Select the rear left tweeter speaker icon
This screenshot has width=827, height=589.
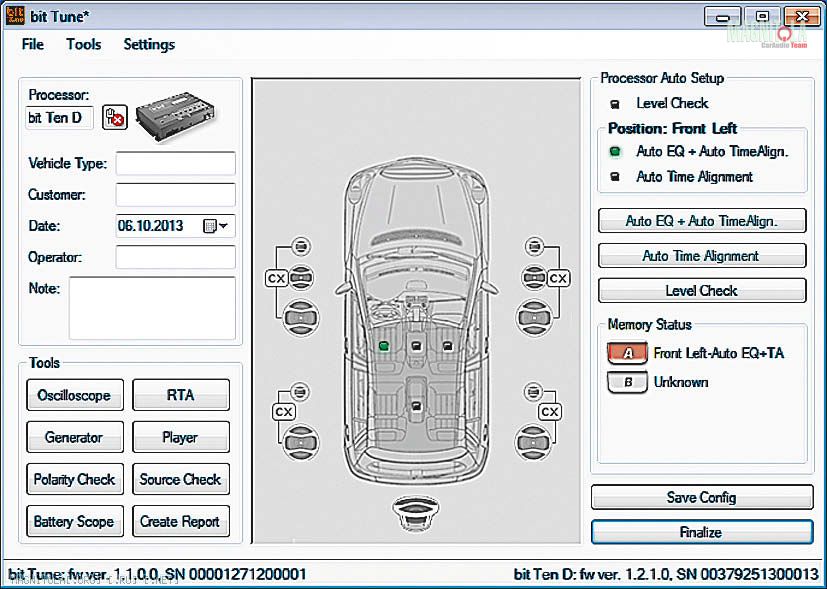pyautogui.click(x=300, y=392)
